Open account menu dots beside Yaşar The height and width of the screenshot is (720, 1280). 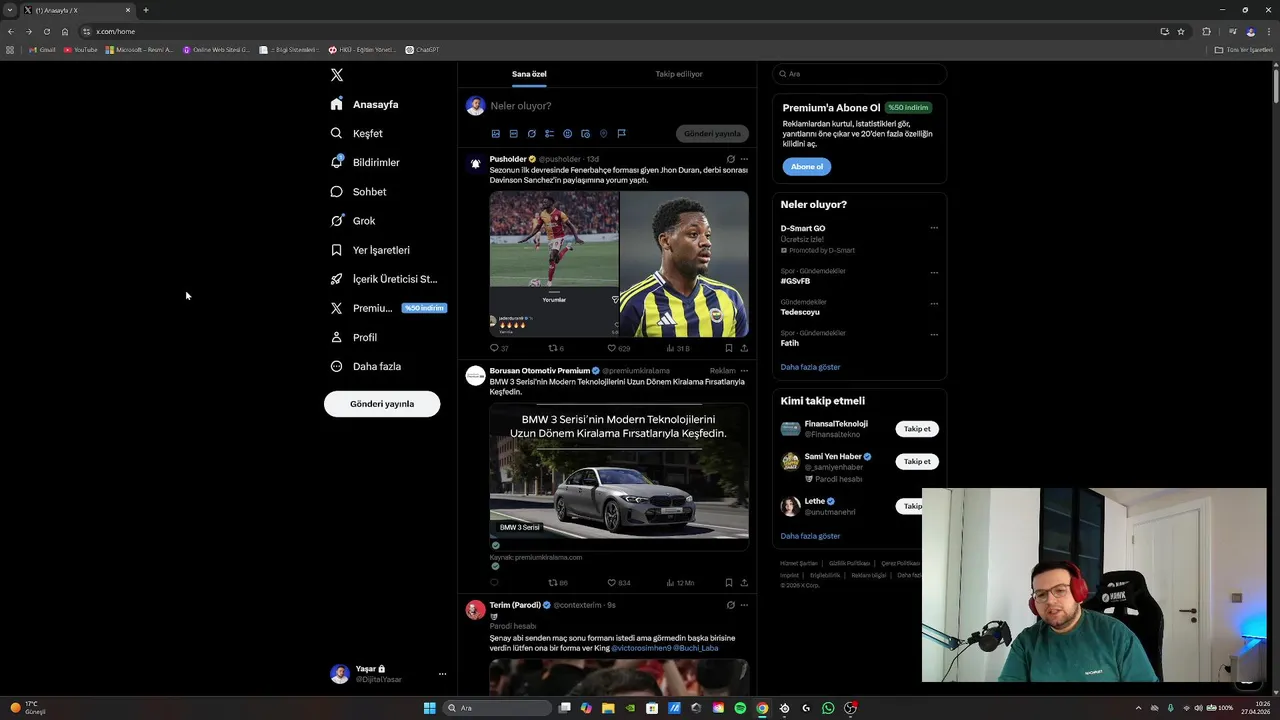pyautogui.click(x=442, y=674)
